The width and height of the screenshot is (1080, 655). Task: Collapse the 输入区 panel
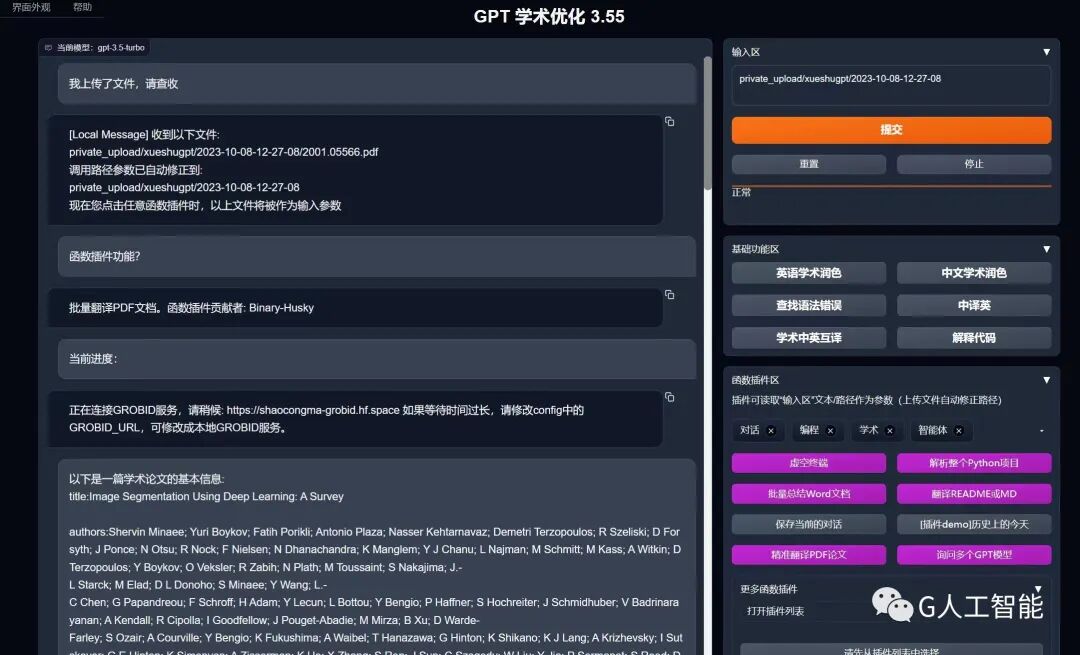(x=1046, y=52)
